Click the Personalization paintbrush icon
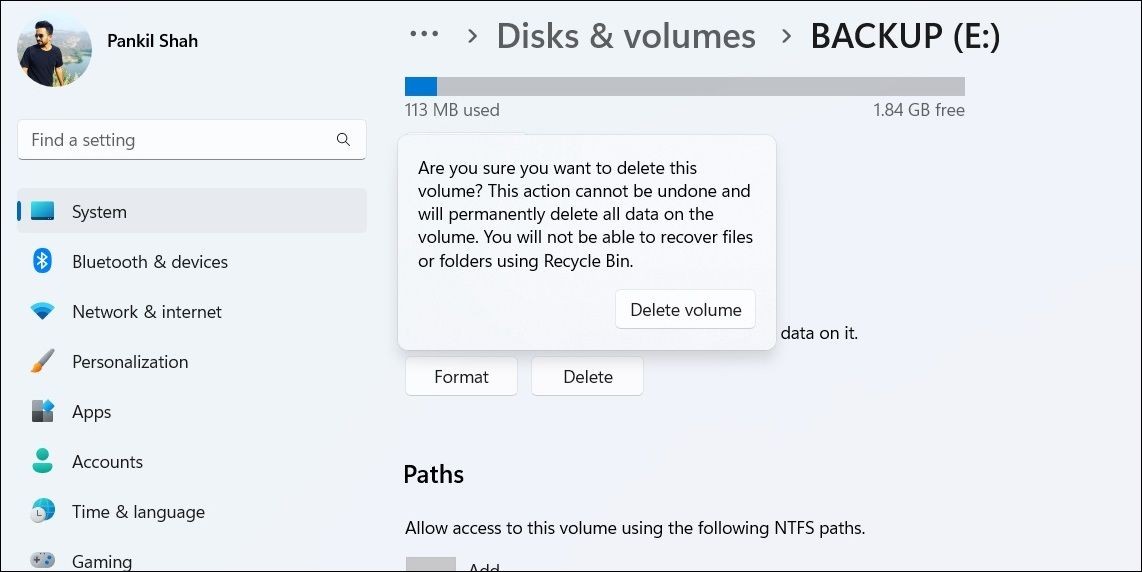Image resolution: width=1142 pixels, height=572 pixels. 42,361
